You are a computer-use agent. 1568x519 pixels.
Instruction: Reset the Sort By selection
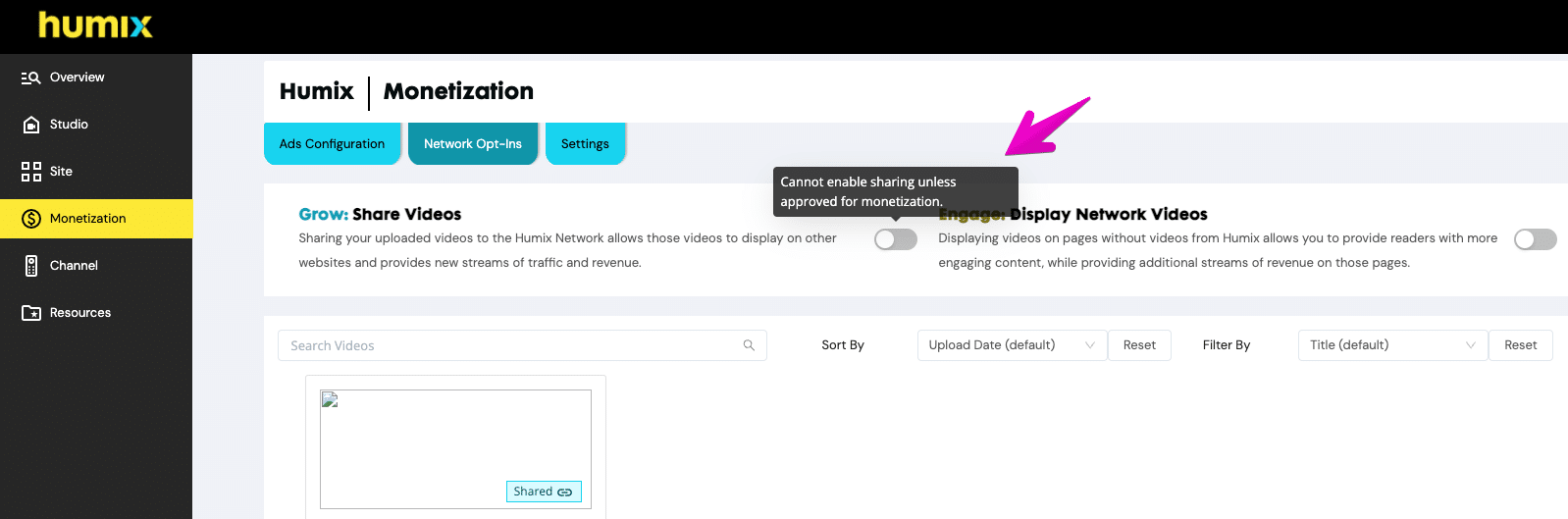[x=1139, y=345]
